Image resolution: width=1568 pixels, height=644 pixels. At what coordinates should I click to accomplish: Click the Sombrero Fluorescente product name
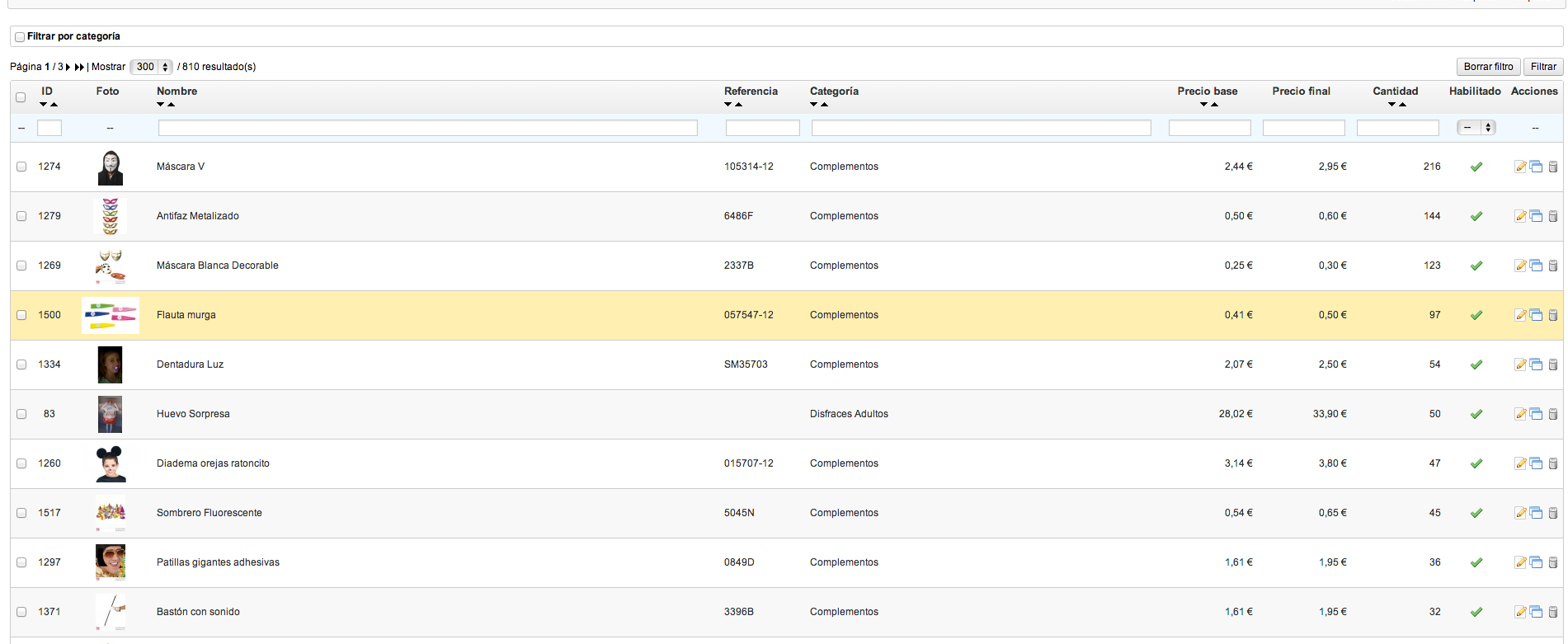click(210, 513)
